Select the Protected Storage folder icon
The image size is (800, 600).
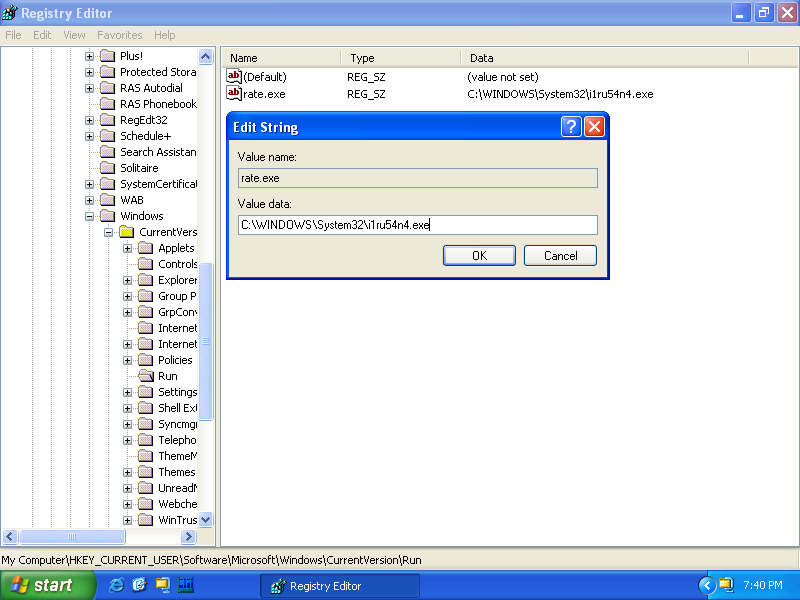click(108, 72)
